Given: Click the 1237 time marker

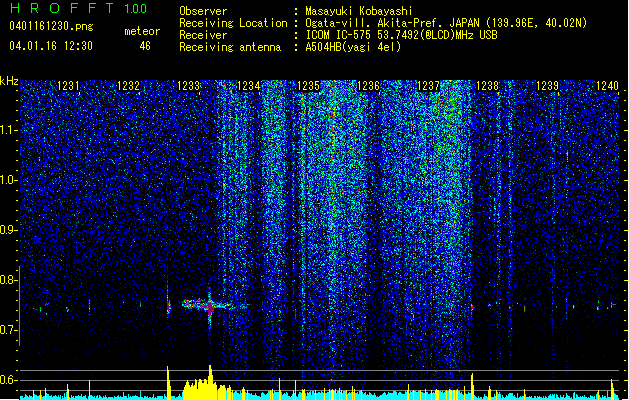Looking at the screenshot, I should [428, 86].
